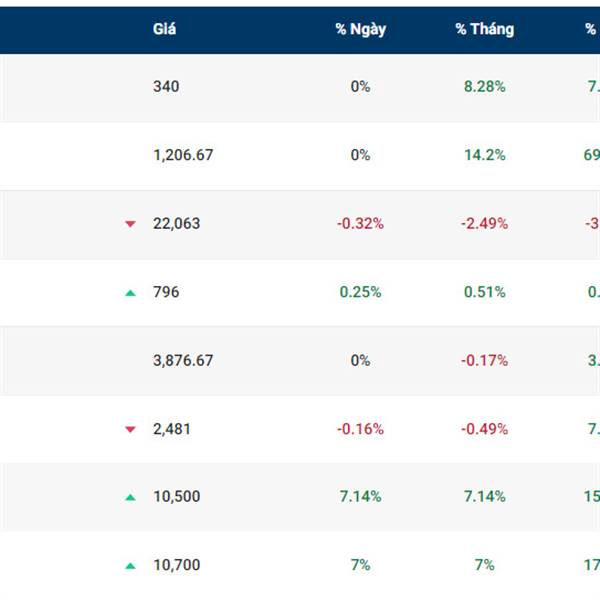Click the price 22,063
The image size is (600, 600).
(176, 224)
